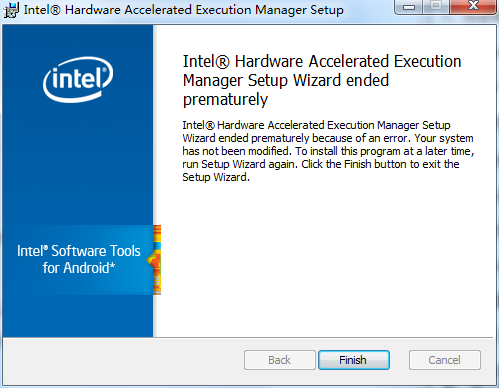Click the empty blue area below the Intel logo
Image resolution: width=499 pixels, height=388 pixels.
click(x=78, y=163)
